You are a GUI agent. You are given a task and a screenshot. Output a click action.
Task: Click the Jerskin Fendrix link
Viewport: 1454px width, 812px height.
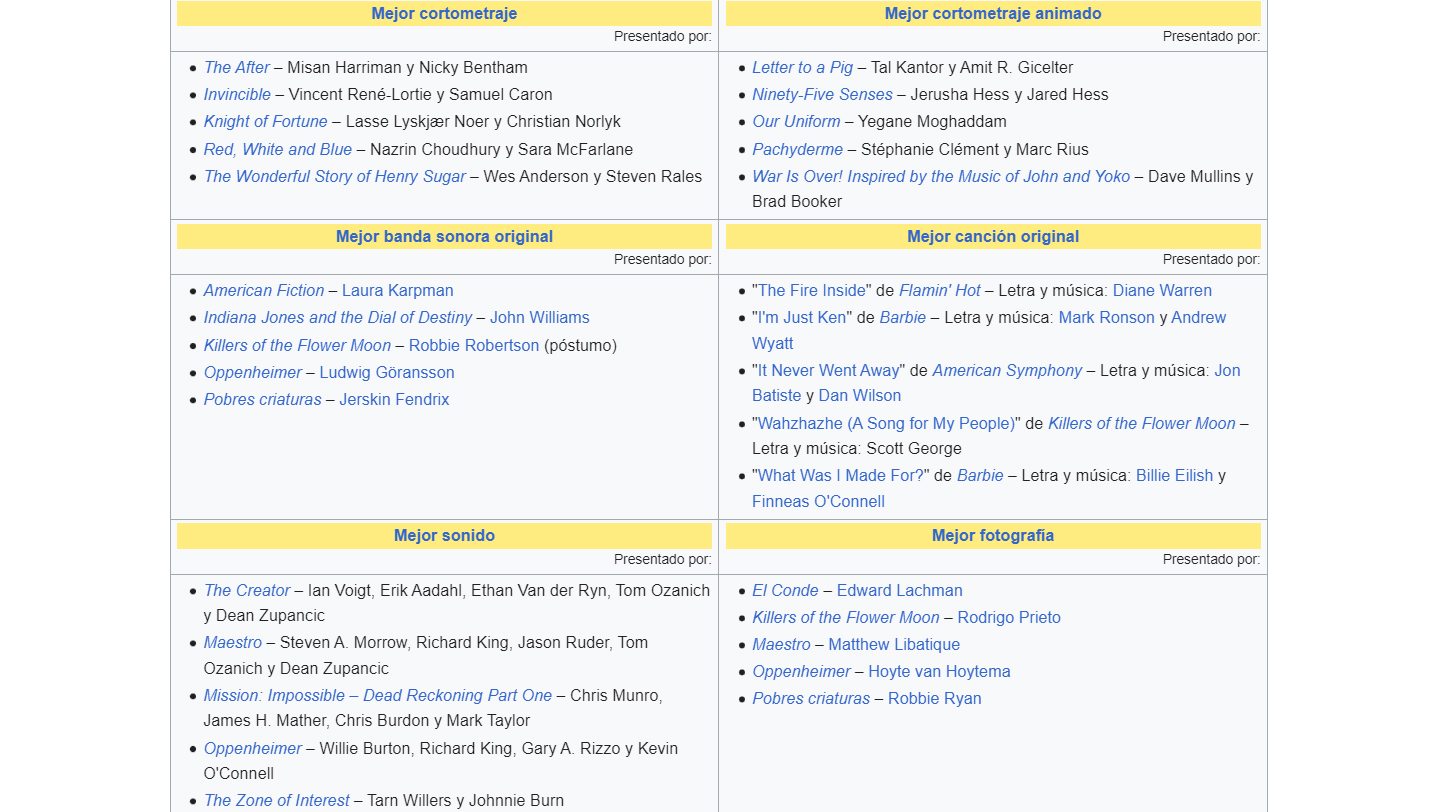[x=394, y=400]
